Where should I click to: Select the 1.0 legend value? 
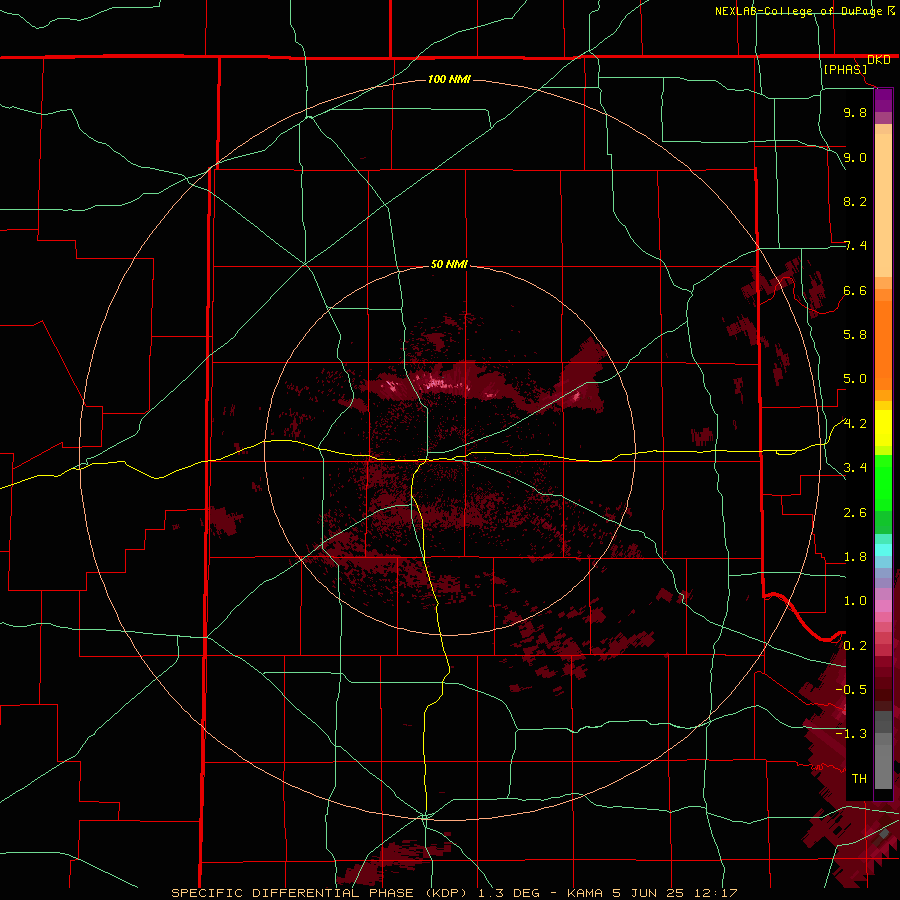855,601
